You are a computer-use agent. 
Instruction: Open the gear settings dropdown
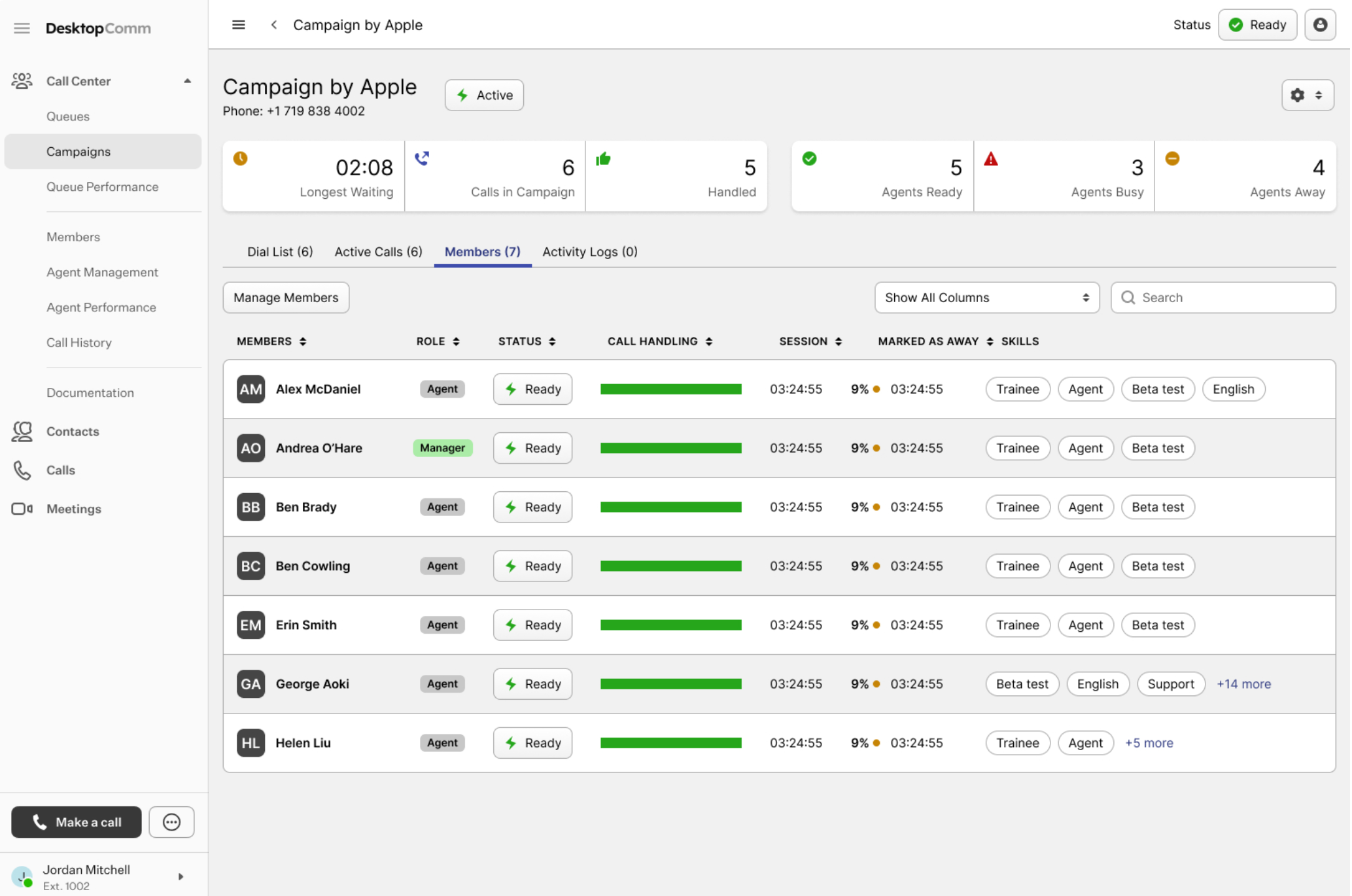click(1307, 95)
